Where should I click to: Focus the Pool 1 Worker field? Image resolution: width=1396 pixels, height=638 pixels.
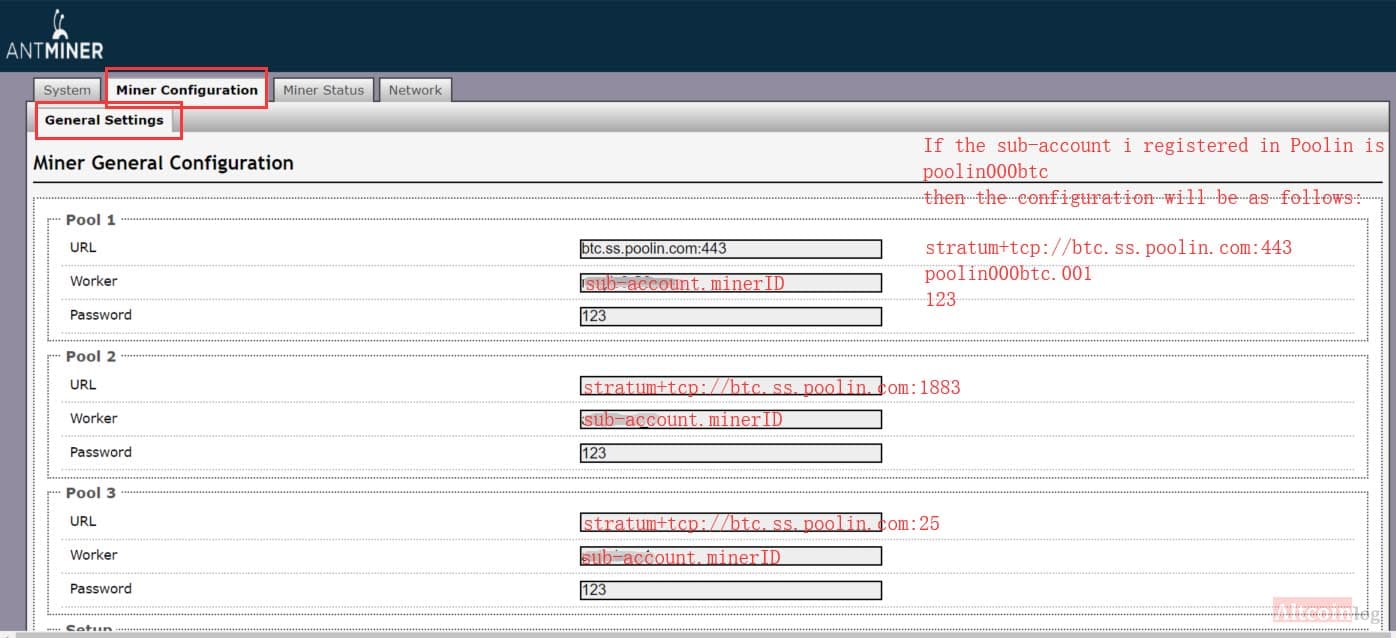[731, 283]
